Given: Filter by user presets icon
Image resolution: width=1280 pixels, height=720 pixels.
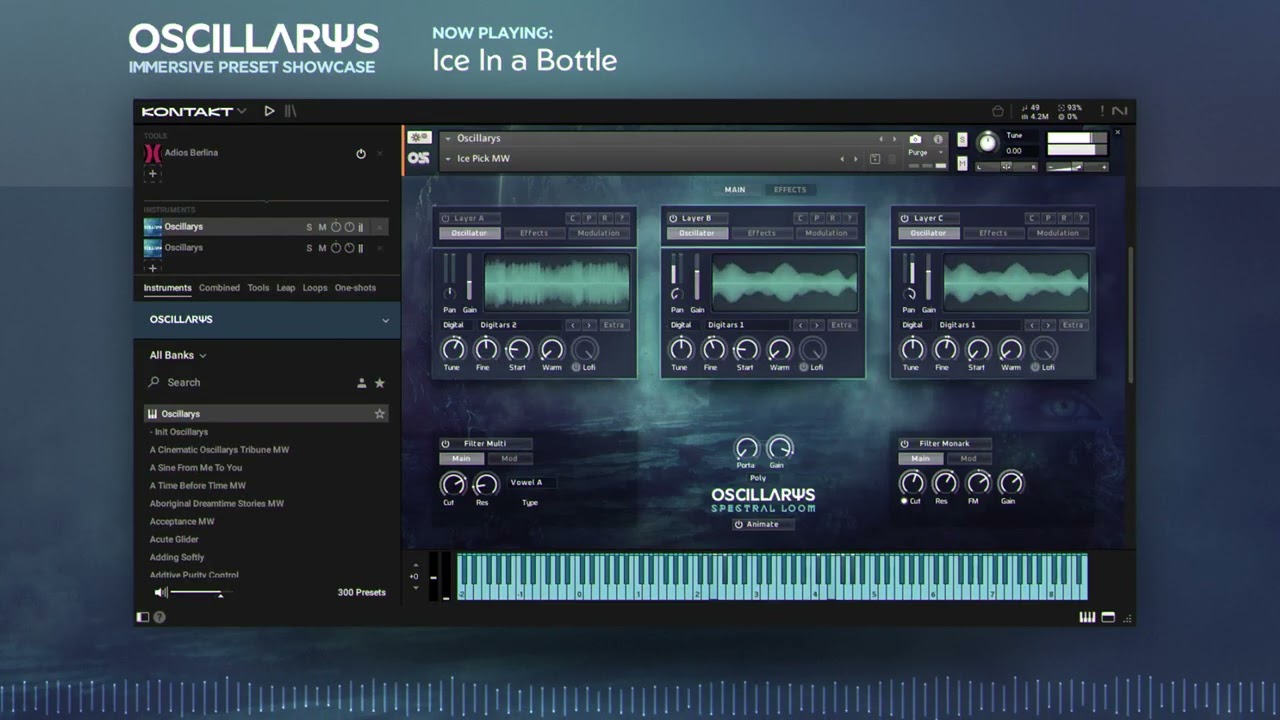Looking at the screenshot, I should click(x=362, y=383).
